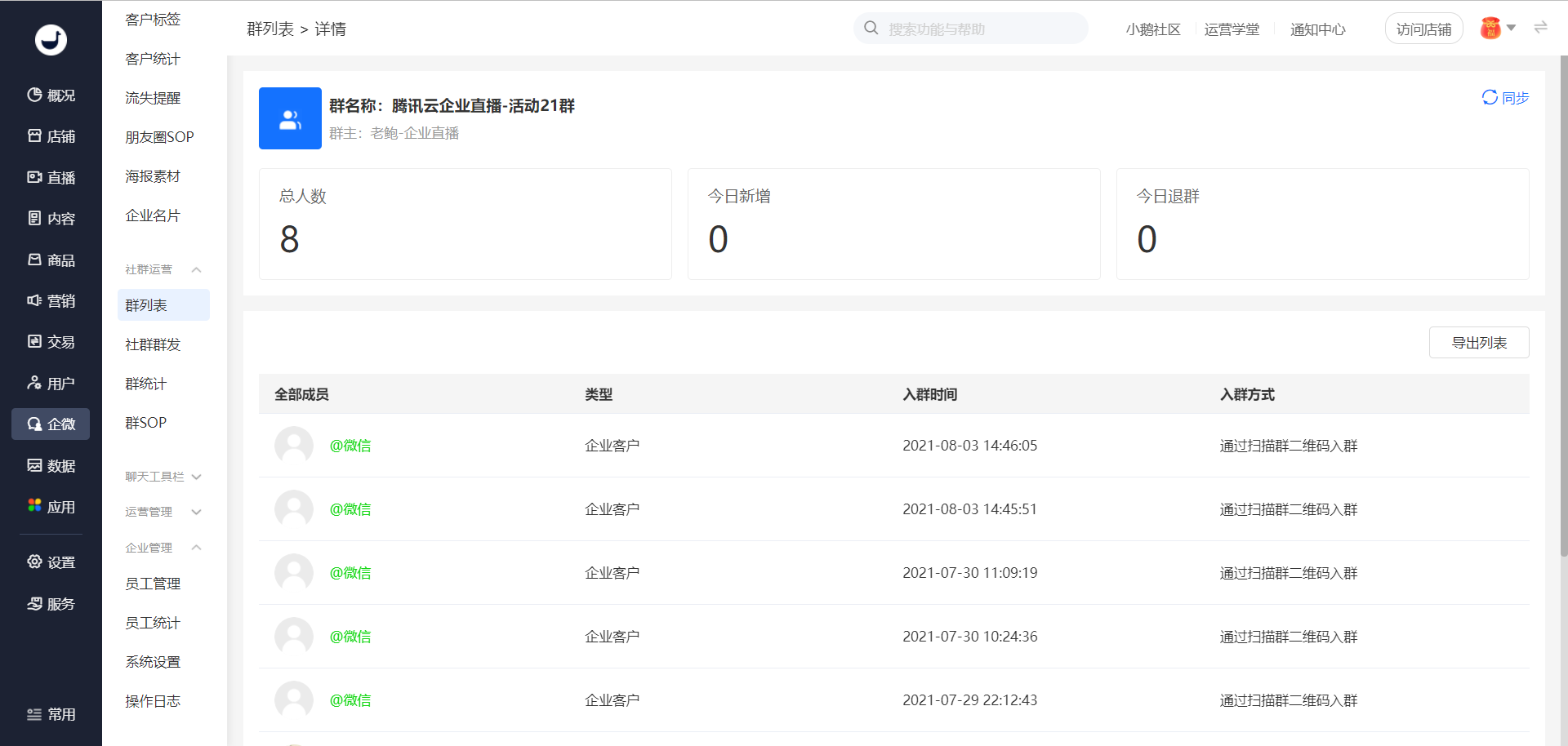Open 社群群发 in the submenu
The width and height of the screenshot is (1568, 746).
tap(153, 344)
